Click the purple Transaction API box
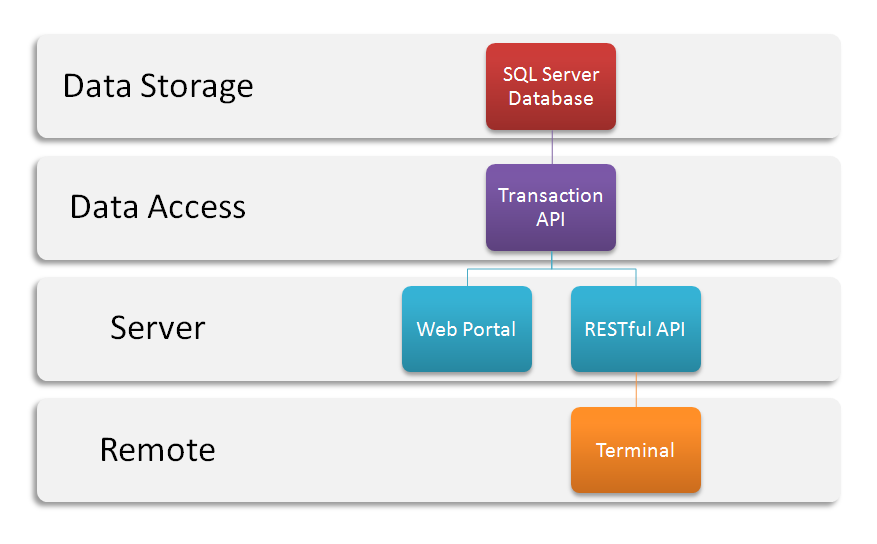Screen dimensions: 877x544 551,207
